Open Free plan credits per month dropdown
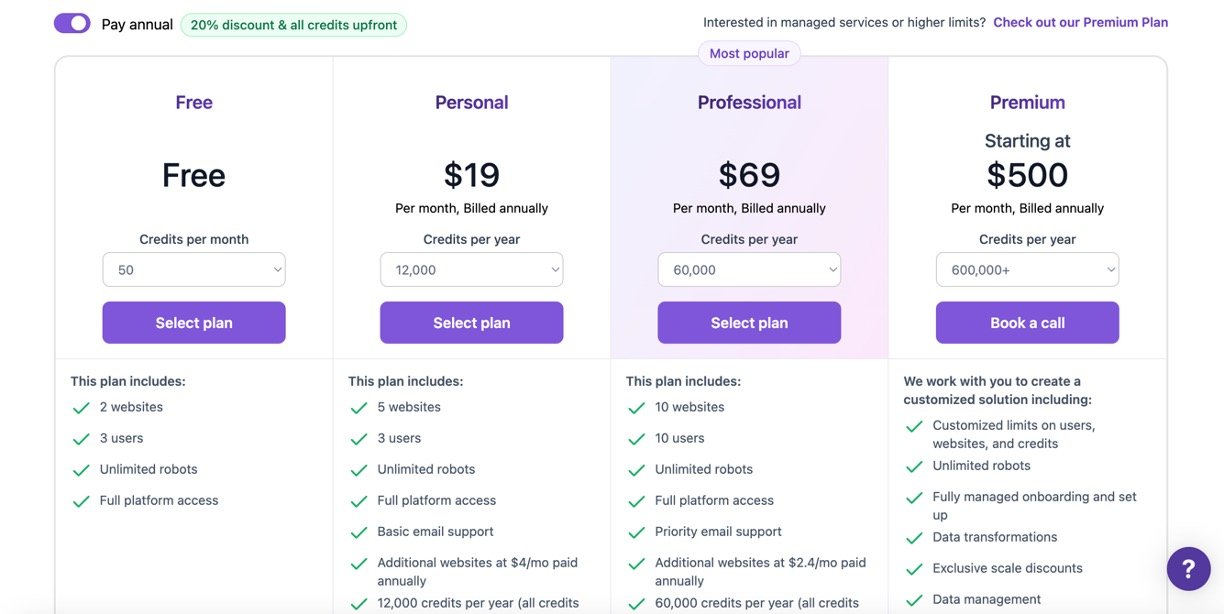The width and height of the screenshot is (1224, 614). pos(194,270)
